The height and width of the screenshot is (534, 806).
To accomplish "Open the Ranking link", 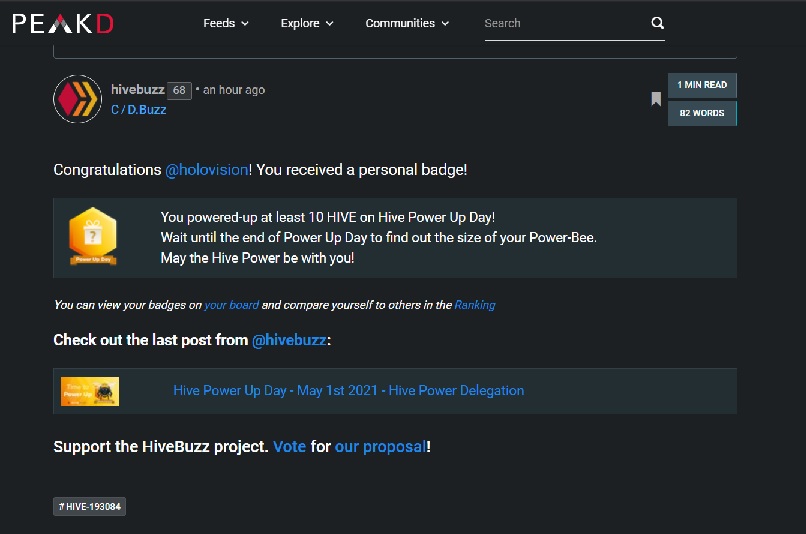I will click(475, 305).
